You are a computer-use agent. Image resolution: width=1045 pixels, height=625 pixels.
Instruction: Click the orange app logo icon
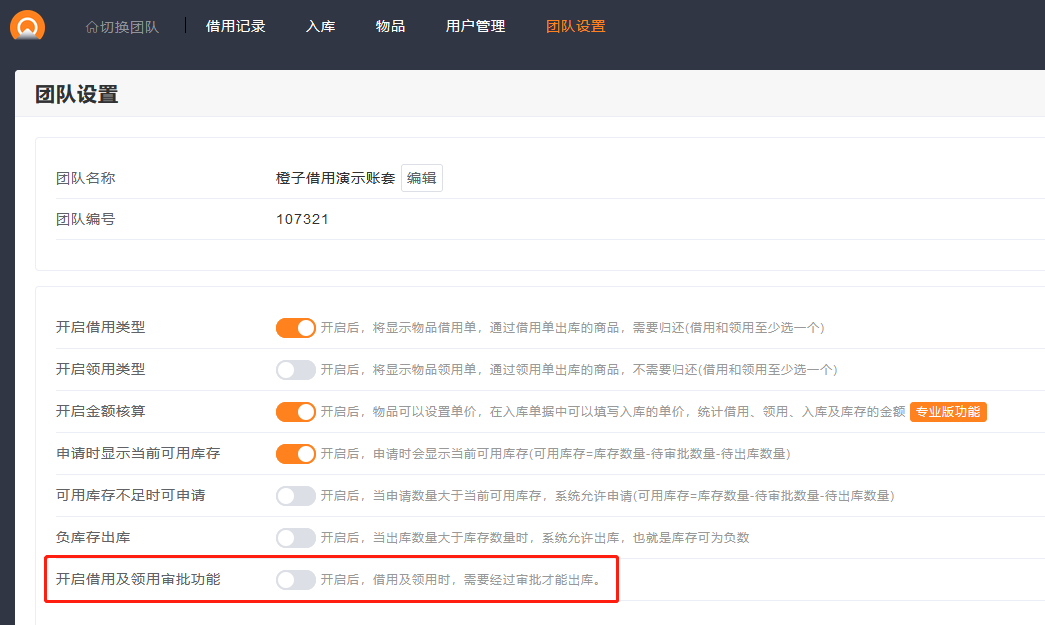click(x=27, y=26)
